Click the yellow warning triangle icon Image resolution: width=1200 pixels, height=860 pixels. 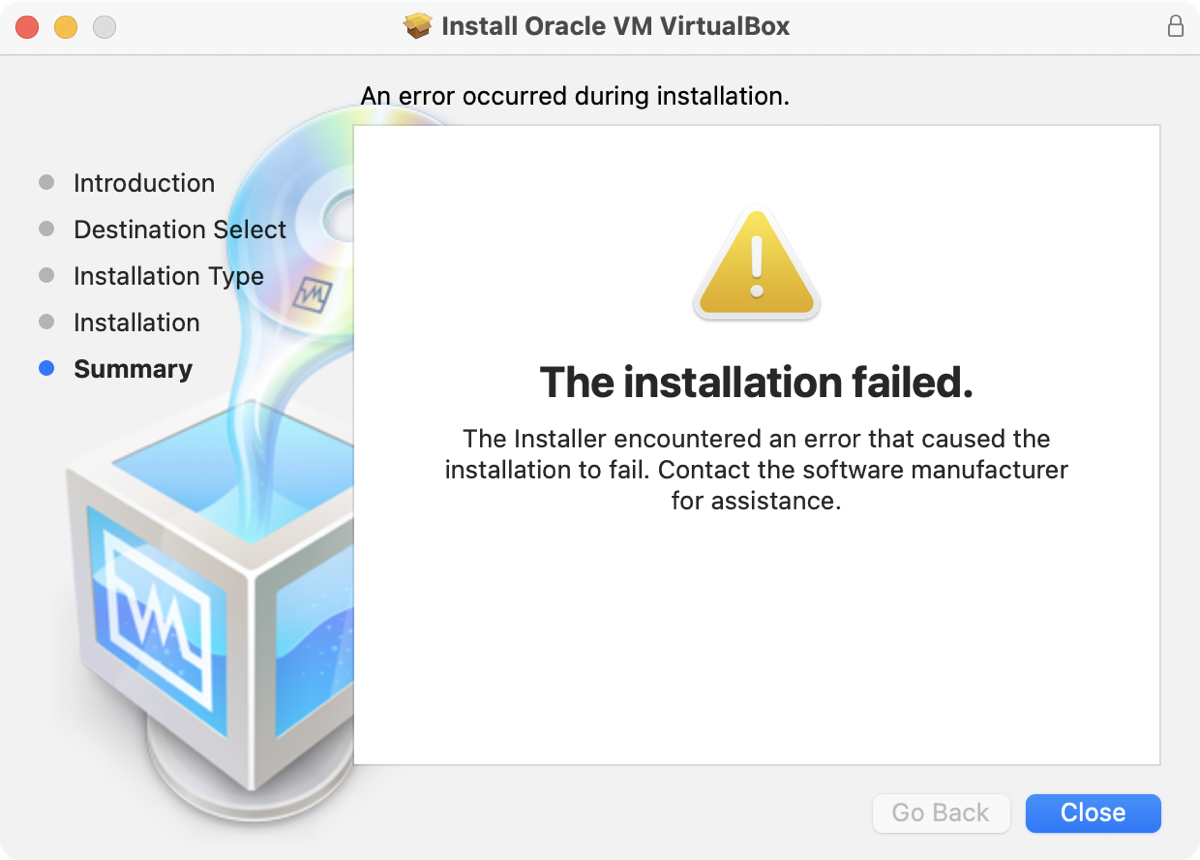point(756,265)
